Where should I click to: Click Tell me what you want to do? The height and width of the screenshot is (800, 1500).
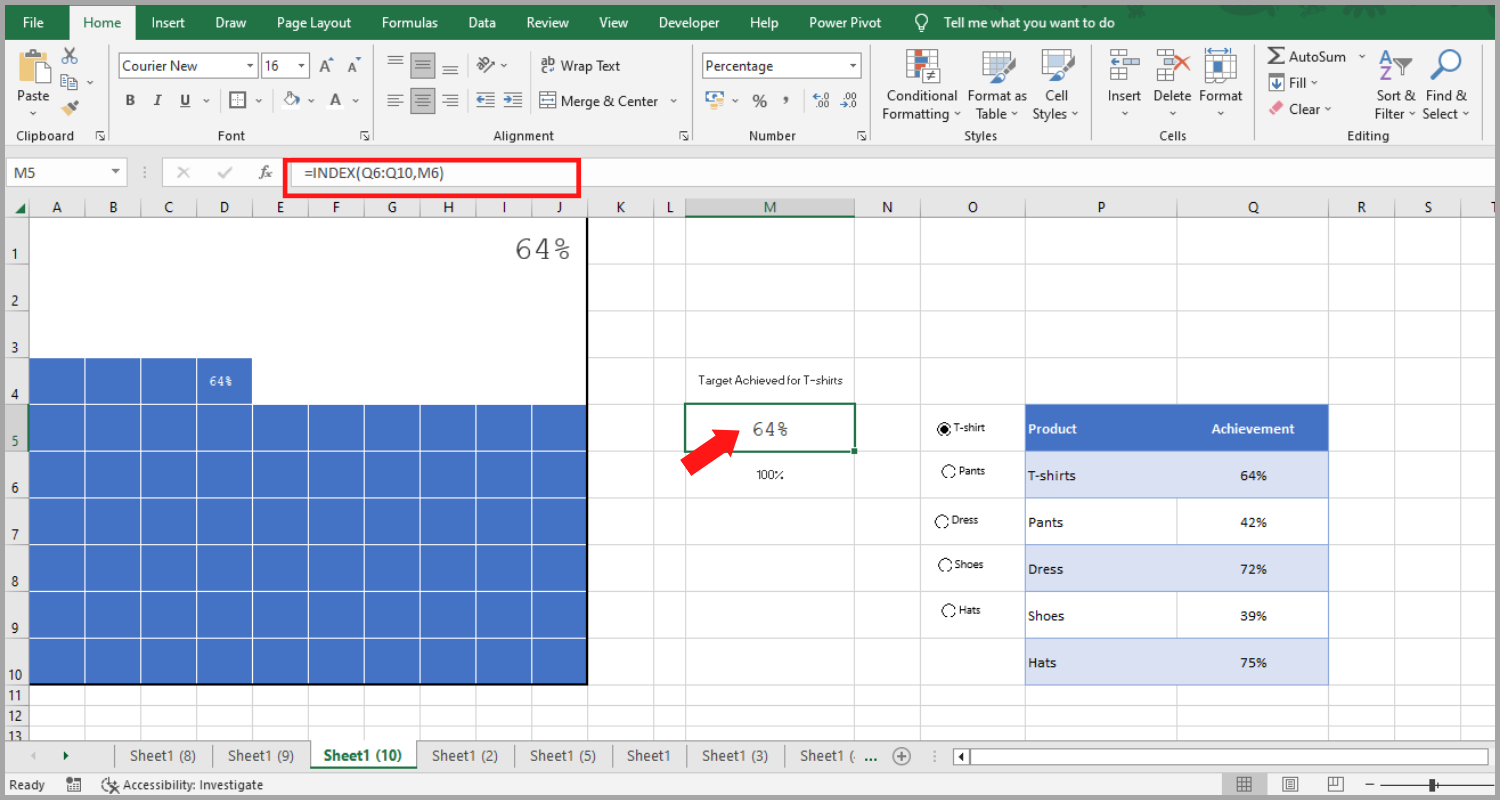click(1028, 22)
